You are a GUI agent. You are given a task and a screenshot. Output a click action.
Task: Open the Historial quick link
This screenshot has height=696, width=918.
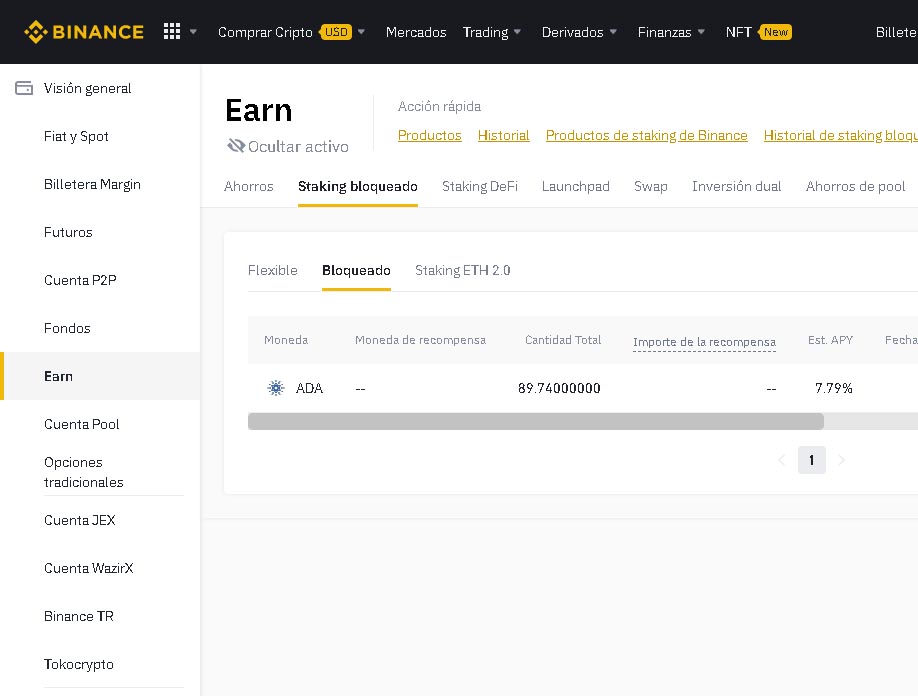[x=503, y=135]
